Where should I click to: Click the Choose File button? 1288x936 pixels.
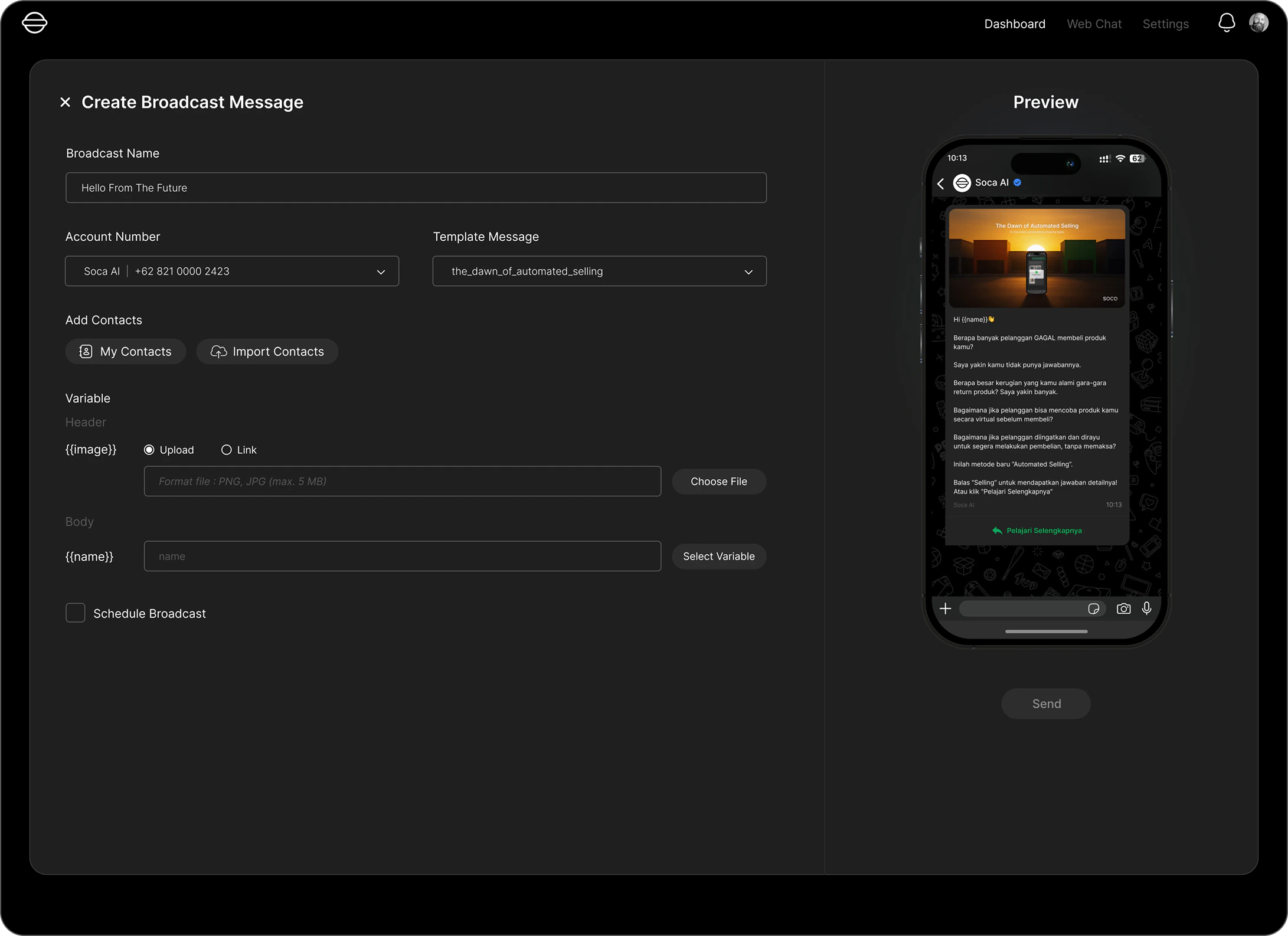pyautogui.click(x=718, y=482)
